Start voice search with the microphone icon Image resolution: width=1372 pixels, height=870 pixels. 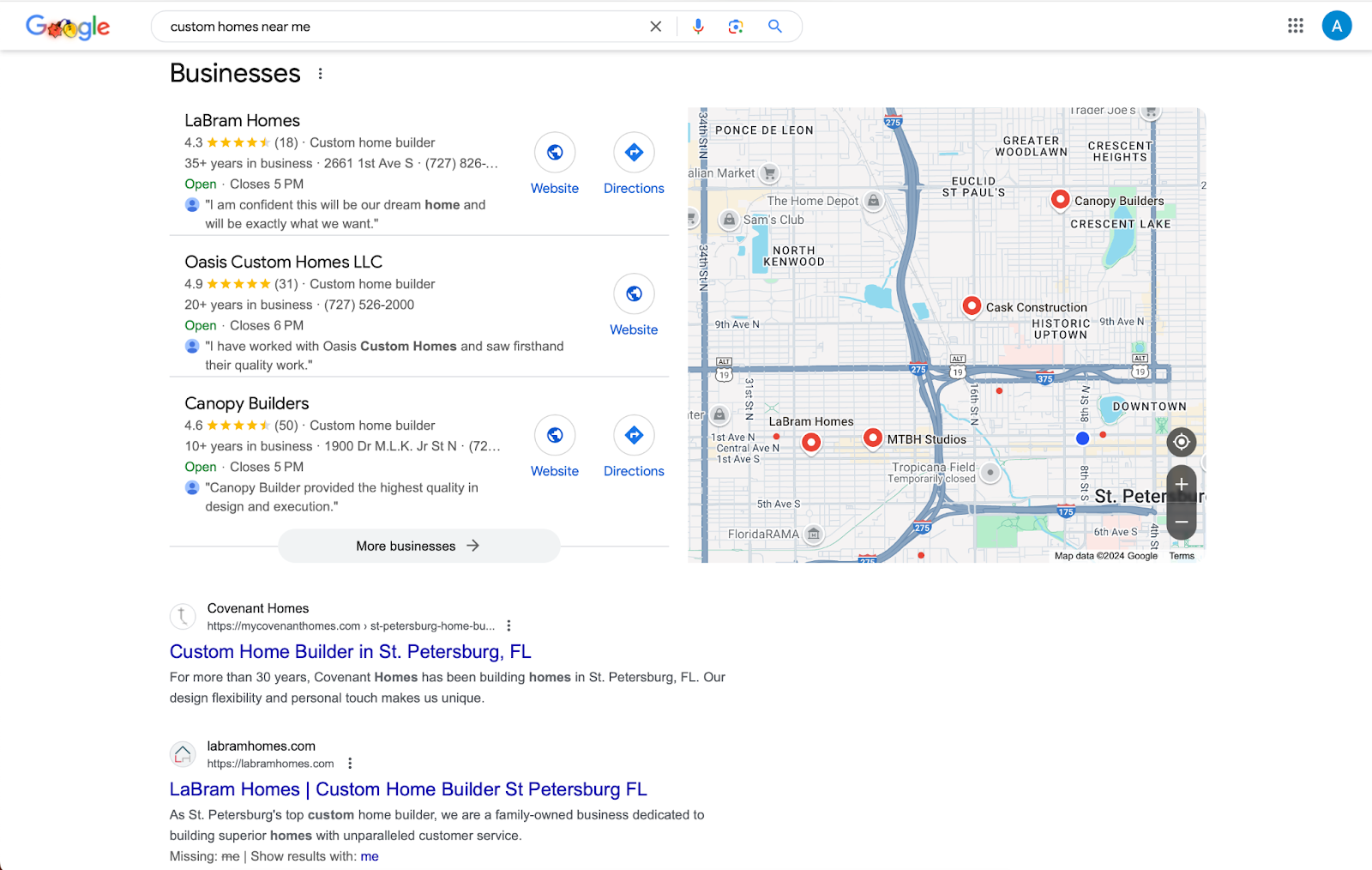pyautogui.click(x=698, y=27)
